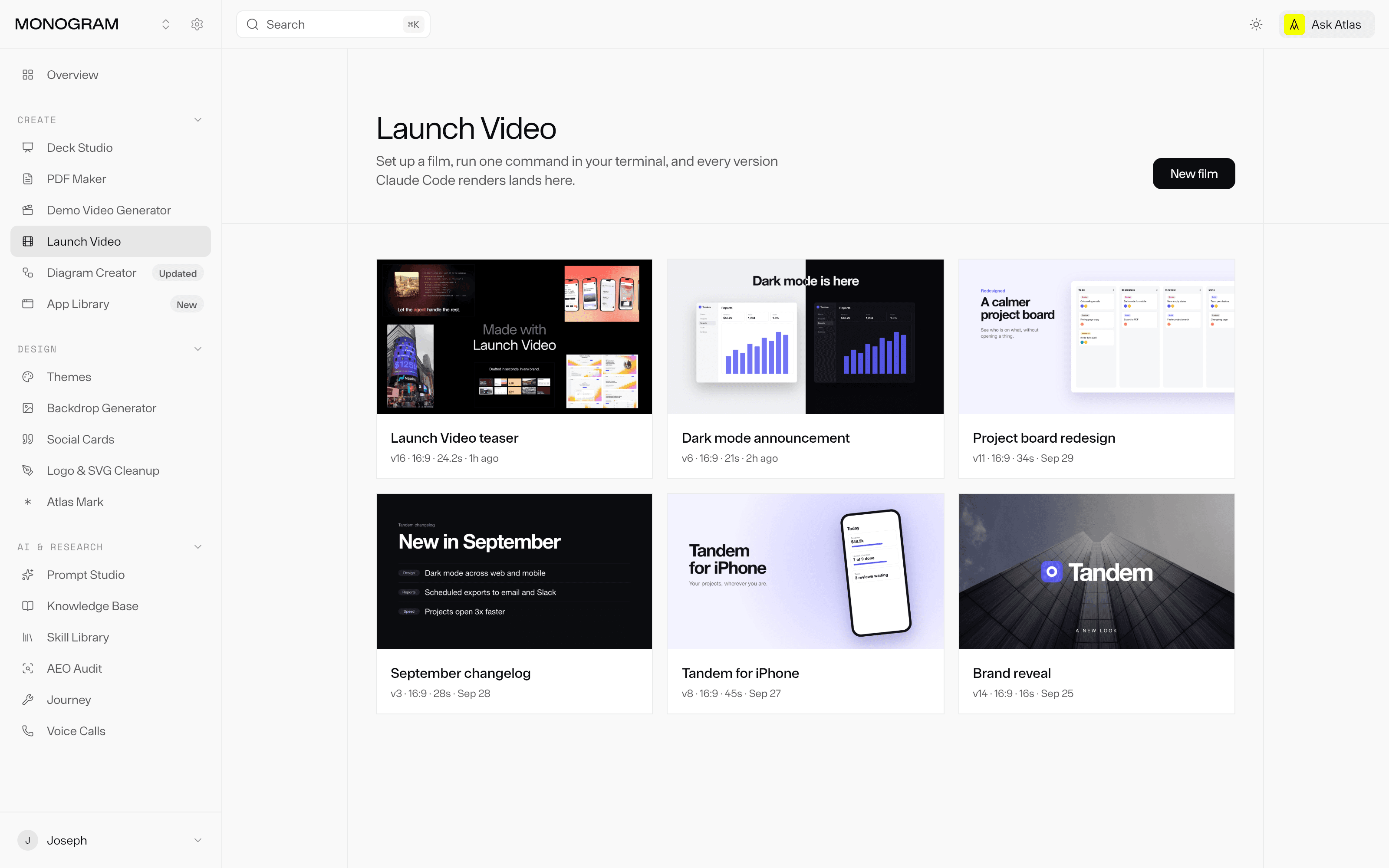1389x868 pixels.
Task: Click the Prompt Studio sparkle icon
Action: click(27, 575)
